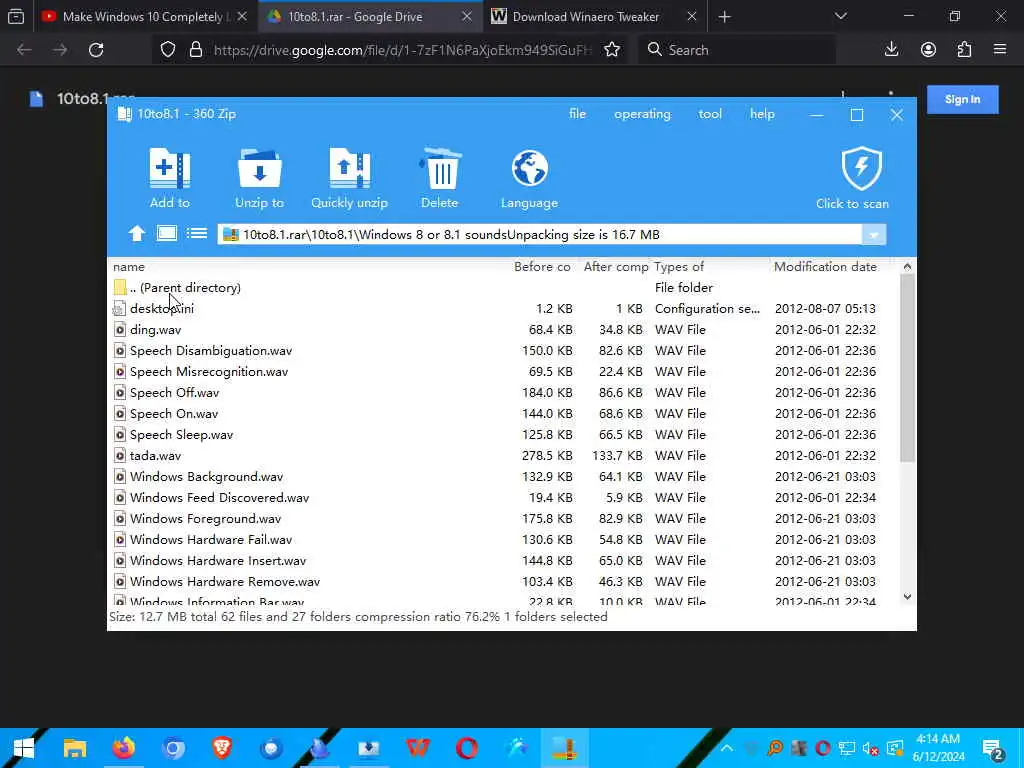Select the Parent directory folder row
1024x768 pixels.
coord(503,287)
